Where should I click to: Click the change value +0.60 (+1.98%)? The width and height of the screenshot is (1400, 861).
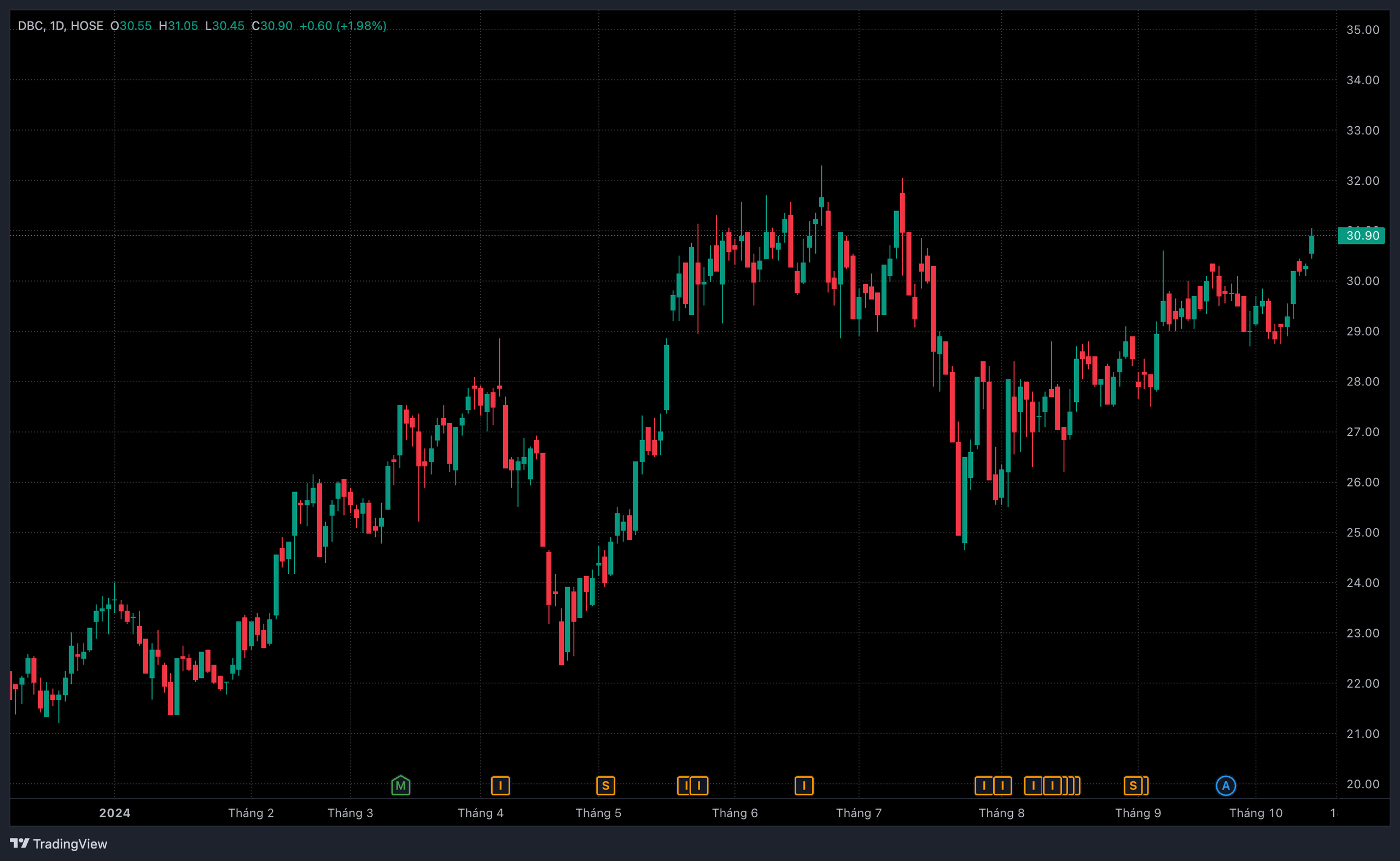coord(343,26)
